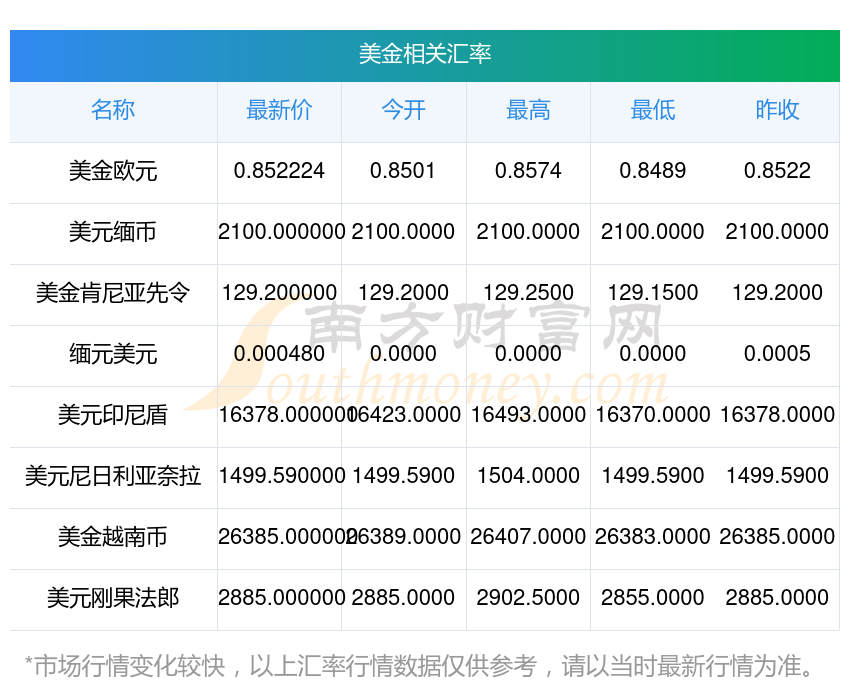The width and height of the screenshot is (850, 698).
Task: Click the 0.8574 high value
Action: (x=528, y=171)
